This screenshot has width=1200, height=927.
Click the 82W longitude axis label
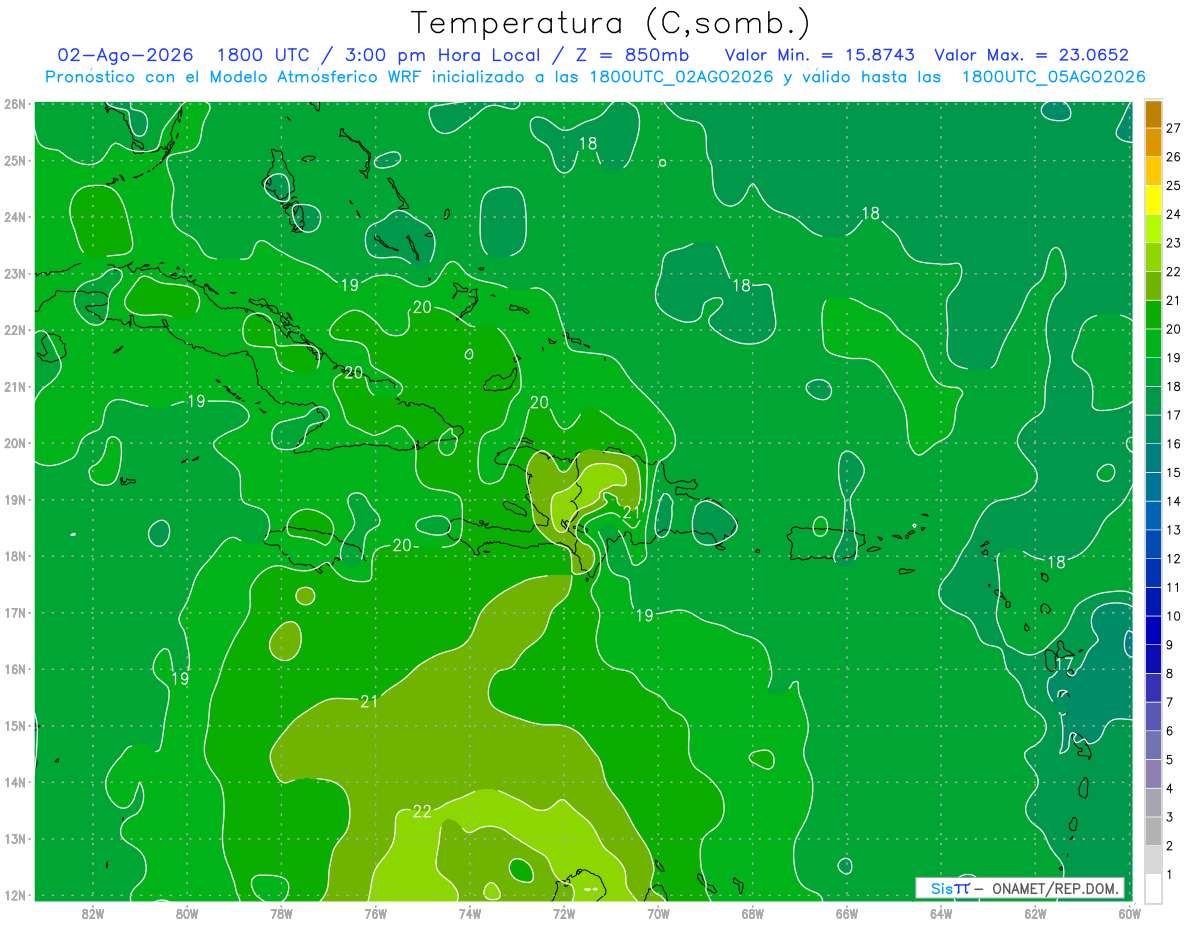[92, 913]
